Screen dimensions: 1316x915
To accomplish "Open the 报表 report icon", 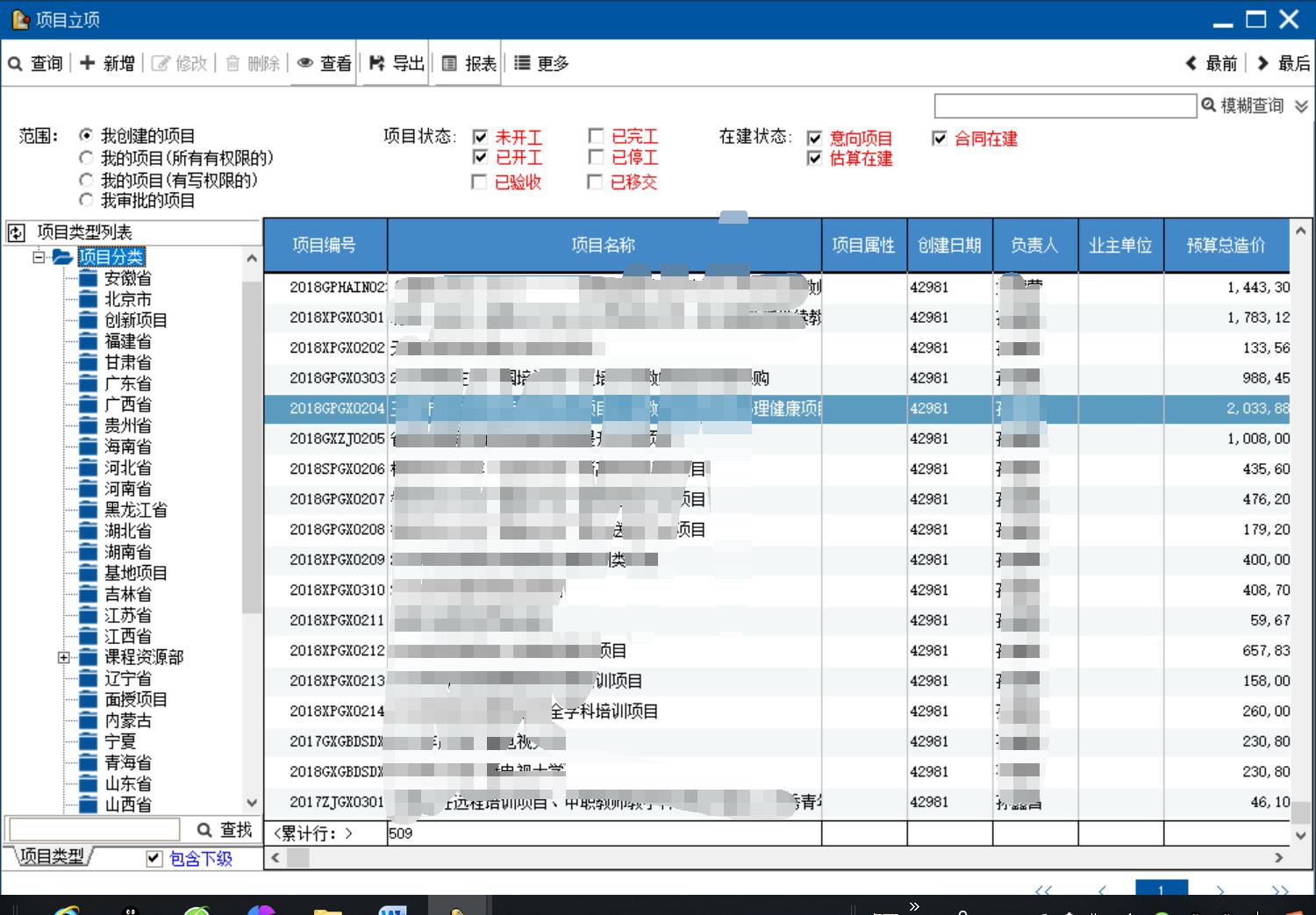I will click(x=449, y=63).
